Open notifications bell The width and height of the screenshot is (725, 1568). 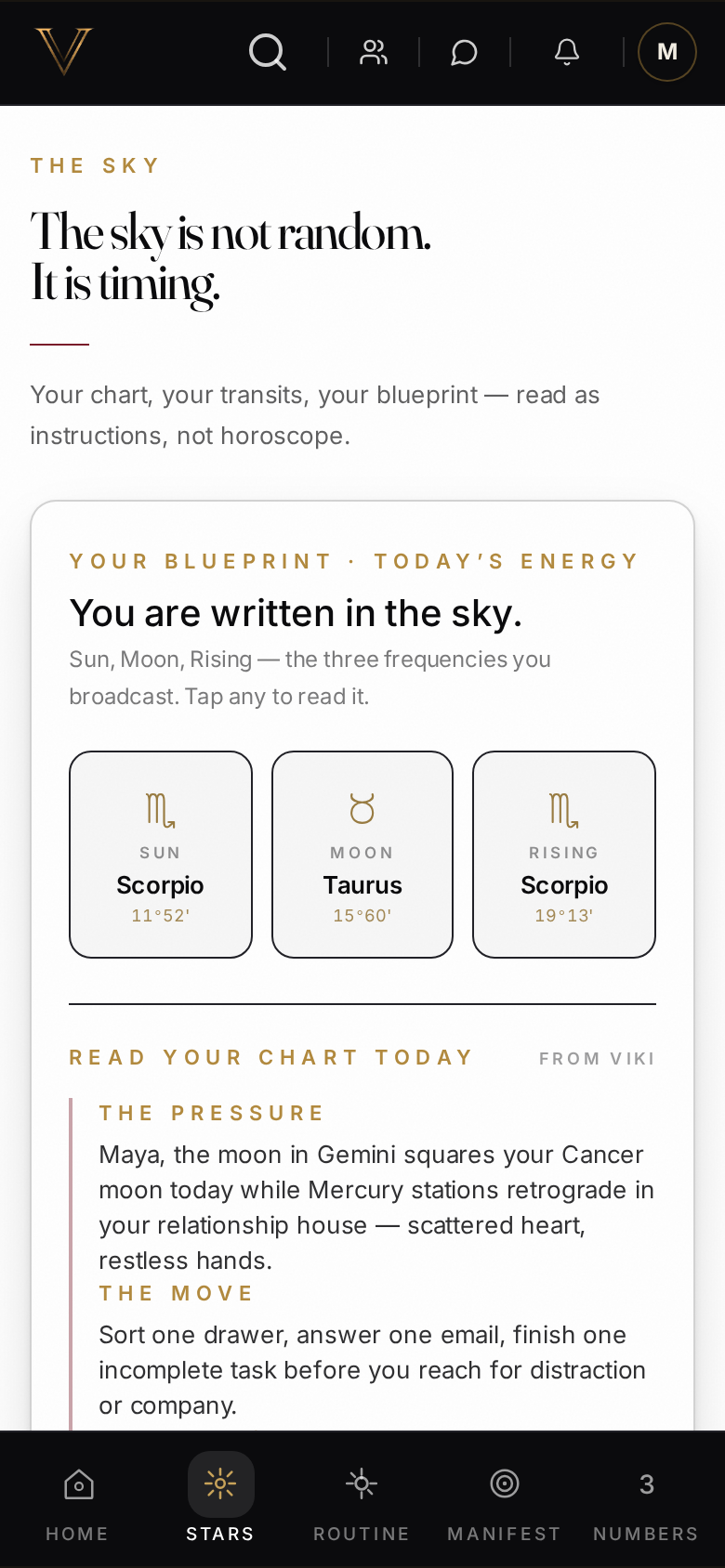pos(567,52)
